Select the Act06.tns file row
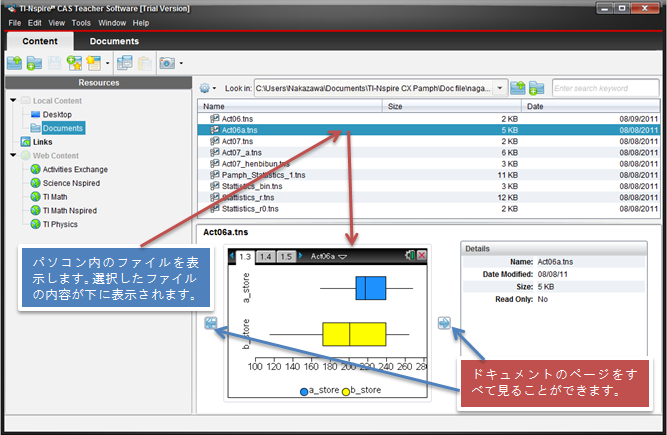667x435 pixels. pyautogui.click(x=428, y=119)
